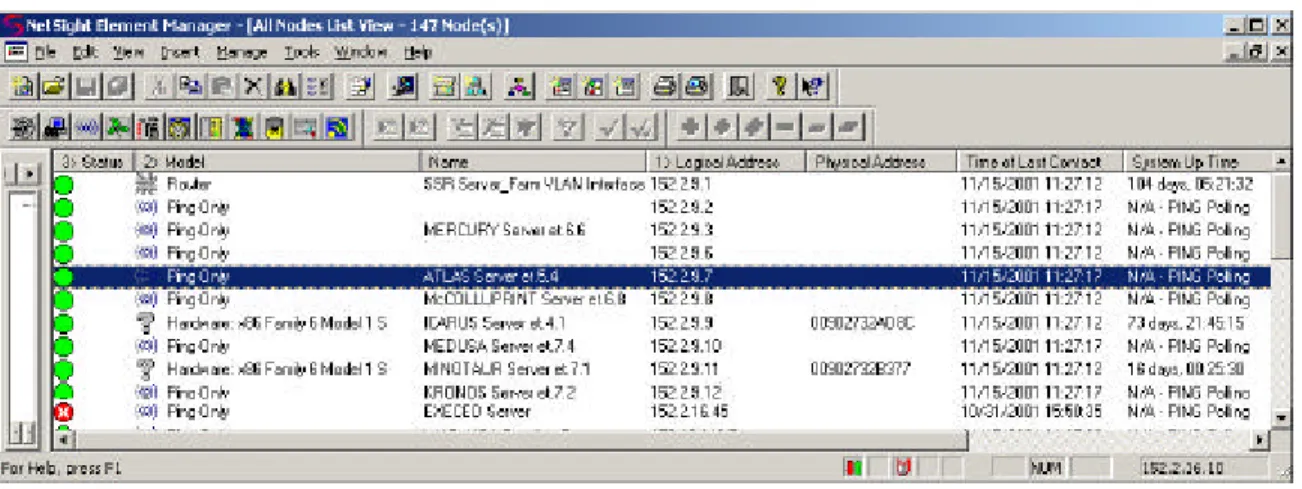Click the large minus sign toolbar button
This screenshot has width=1302, height=489.
pyautogui.click(x=787, y=125)
